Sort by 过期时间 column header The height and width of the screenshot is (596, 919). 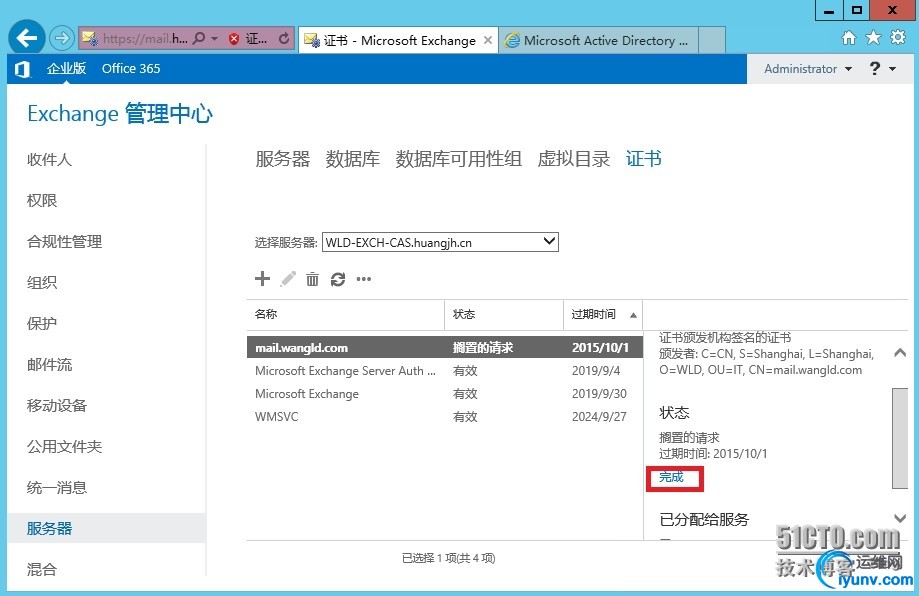tap(603, 315)
